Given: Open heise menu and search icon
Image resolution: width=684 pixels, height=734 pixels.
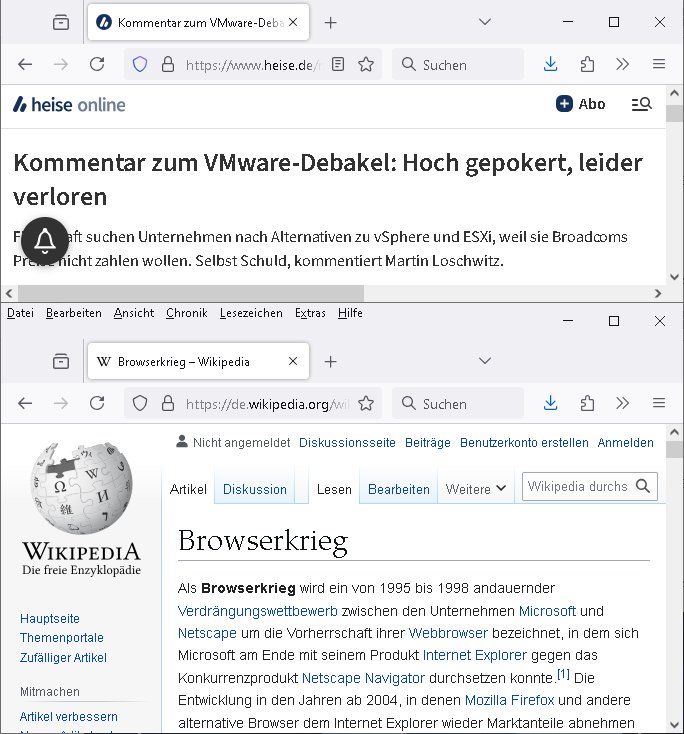Looking at the screenshot, I should (641, 104).
